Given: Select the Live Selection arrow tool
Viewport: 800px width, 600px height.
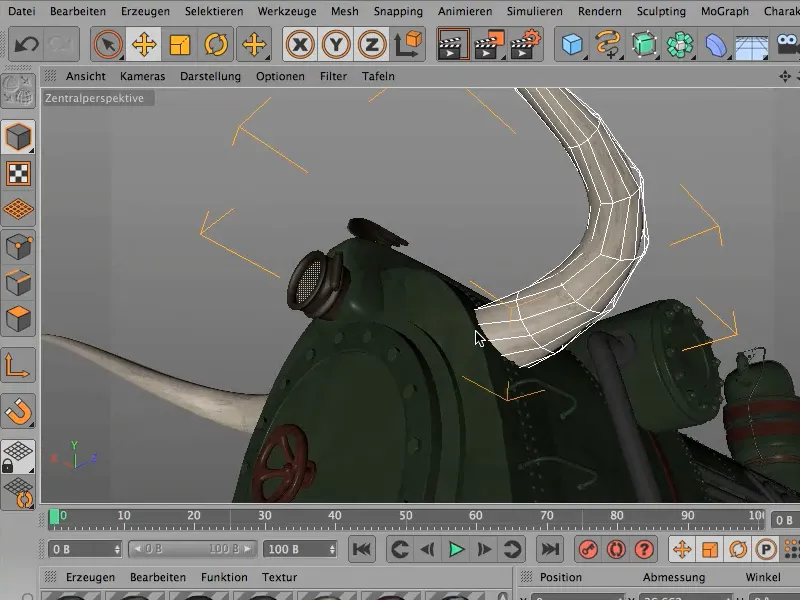Looking at the screenshot, I should click(x=108, y=45).
